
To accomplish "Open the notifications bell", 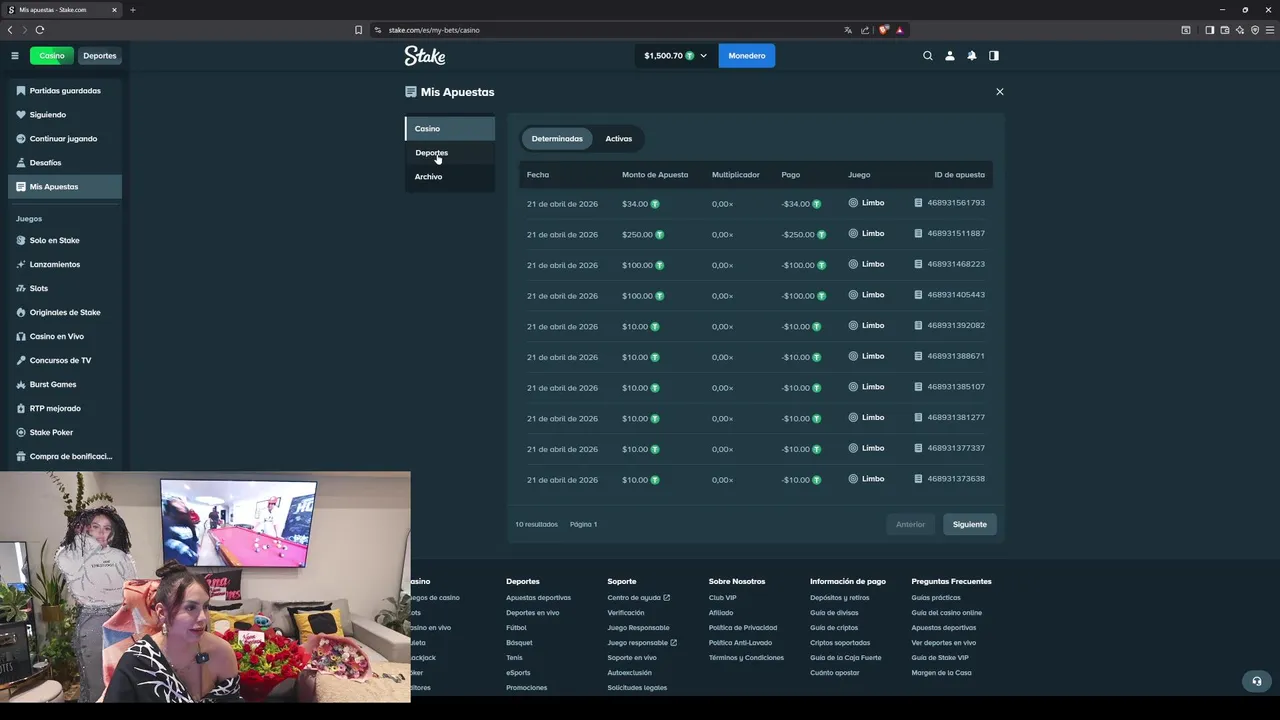I will pyautogui.click(x=972, y=56).
